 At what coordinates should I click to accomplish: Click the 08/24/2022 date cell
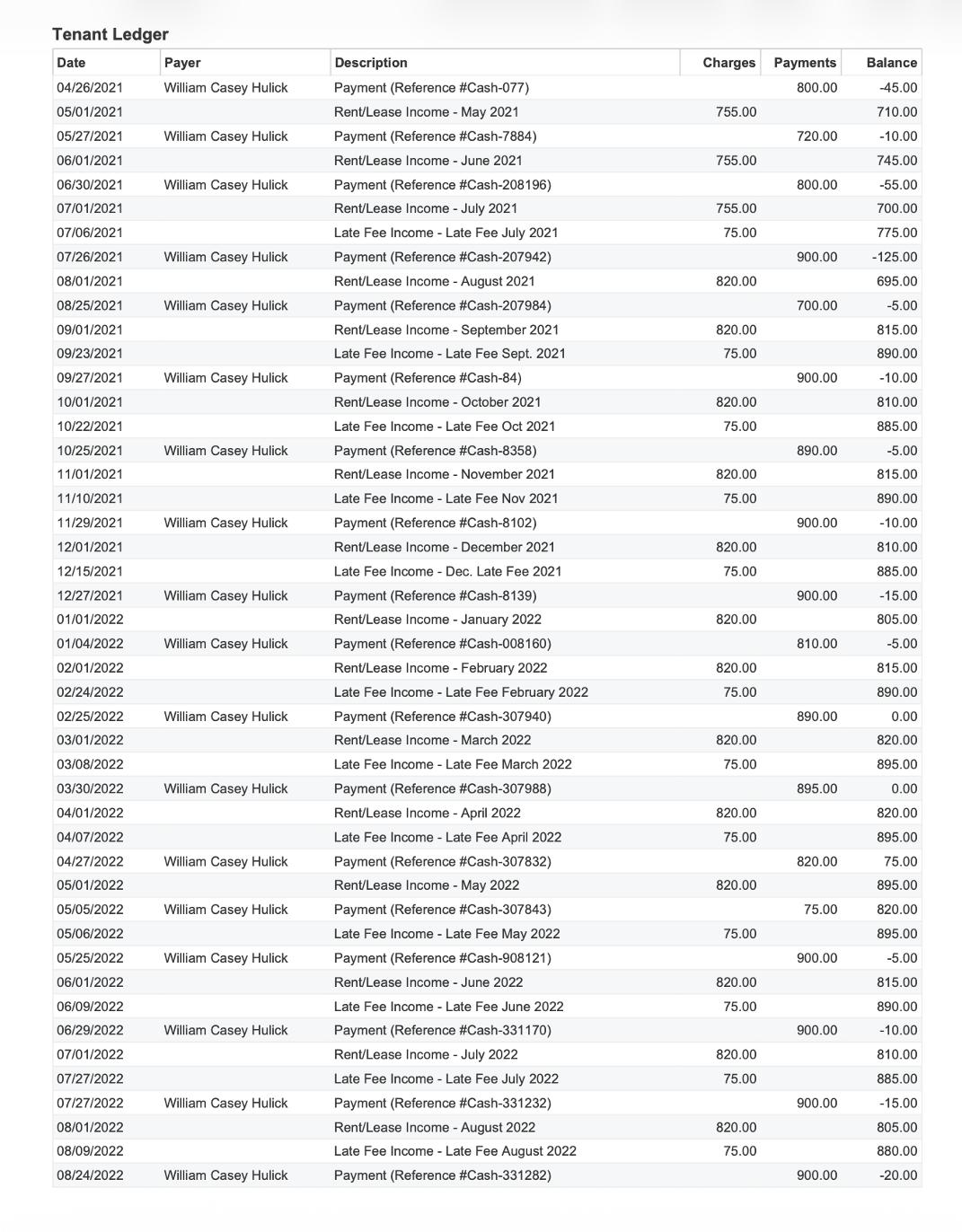pos(90,1175)
